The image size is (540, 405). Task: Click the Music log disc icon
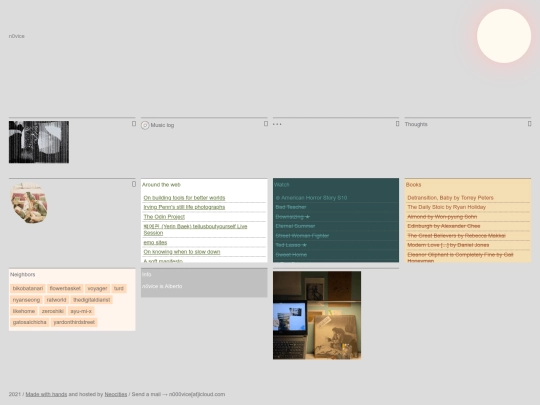click(x=145, y=125)
